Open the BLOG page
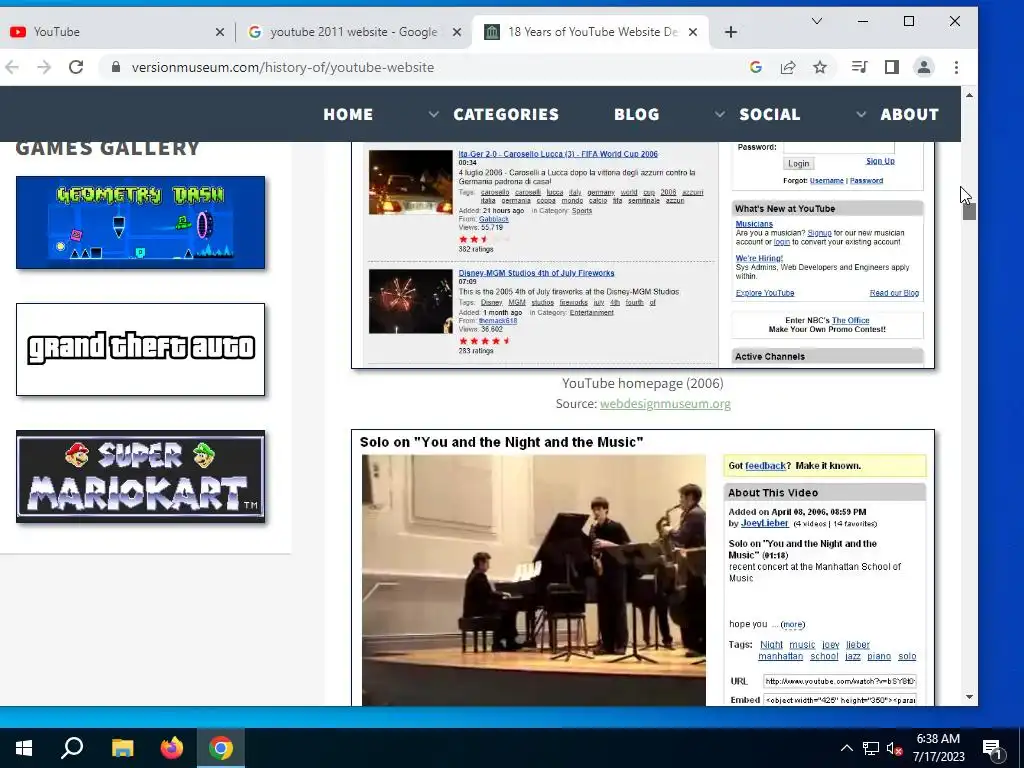 (637, 114)
